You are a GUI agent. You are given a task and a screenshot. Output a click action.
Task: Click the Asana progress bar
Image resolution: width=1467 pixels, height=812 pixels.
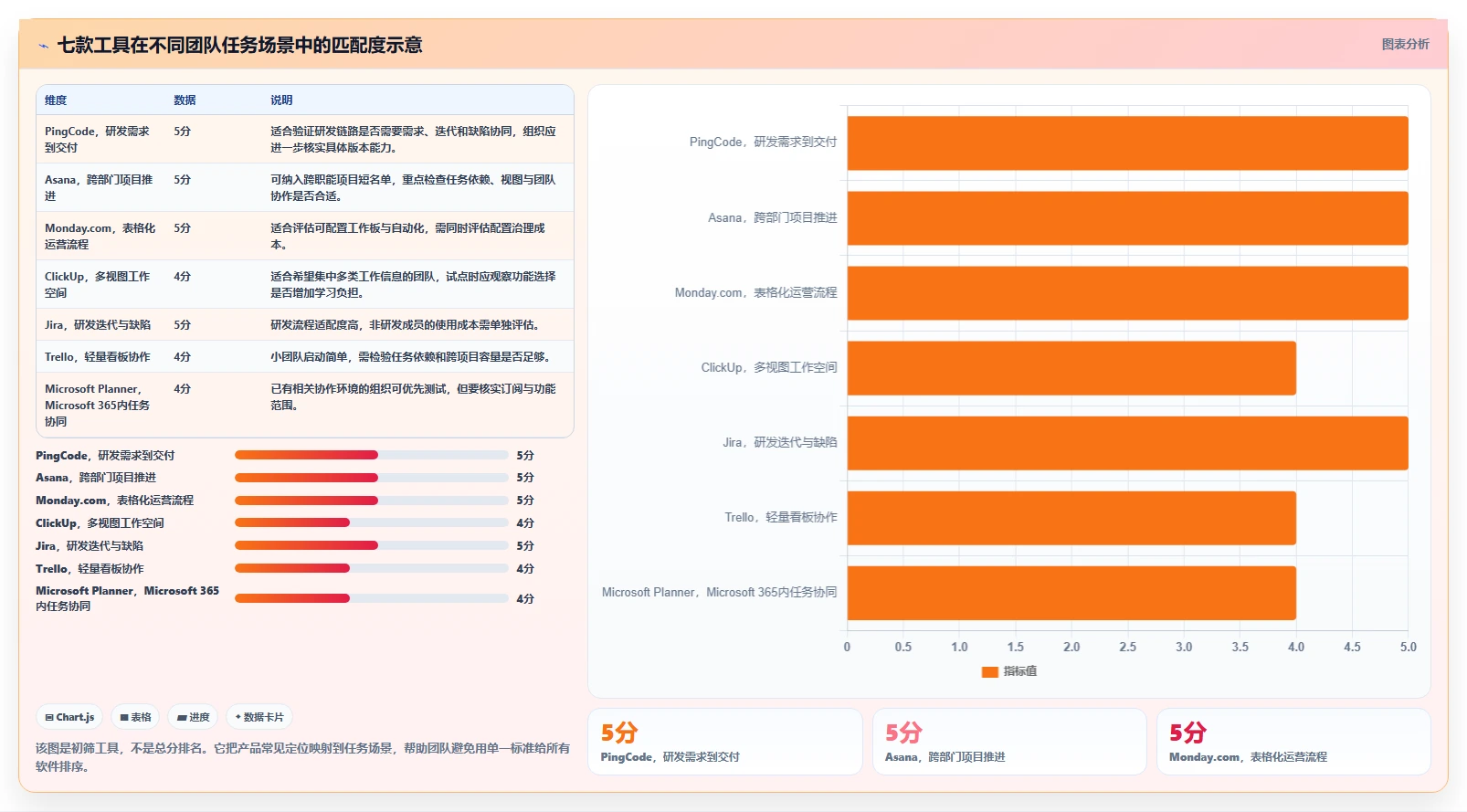click(x=371, y=478)
